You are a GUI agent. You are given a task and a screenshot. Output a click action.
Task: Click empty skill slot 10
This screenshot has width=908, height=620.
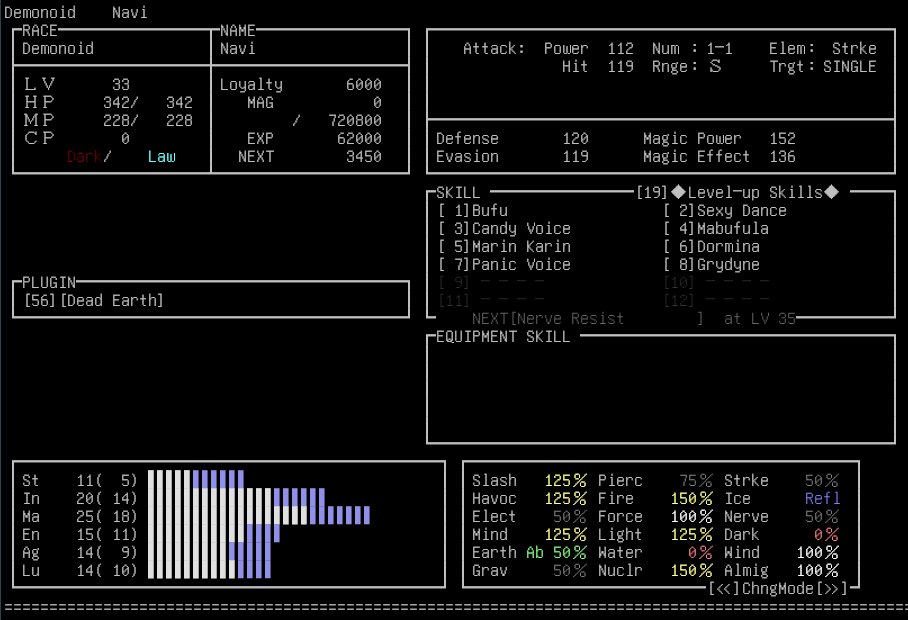tap(716, 283)
